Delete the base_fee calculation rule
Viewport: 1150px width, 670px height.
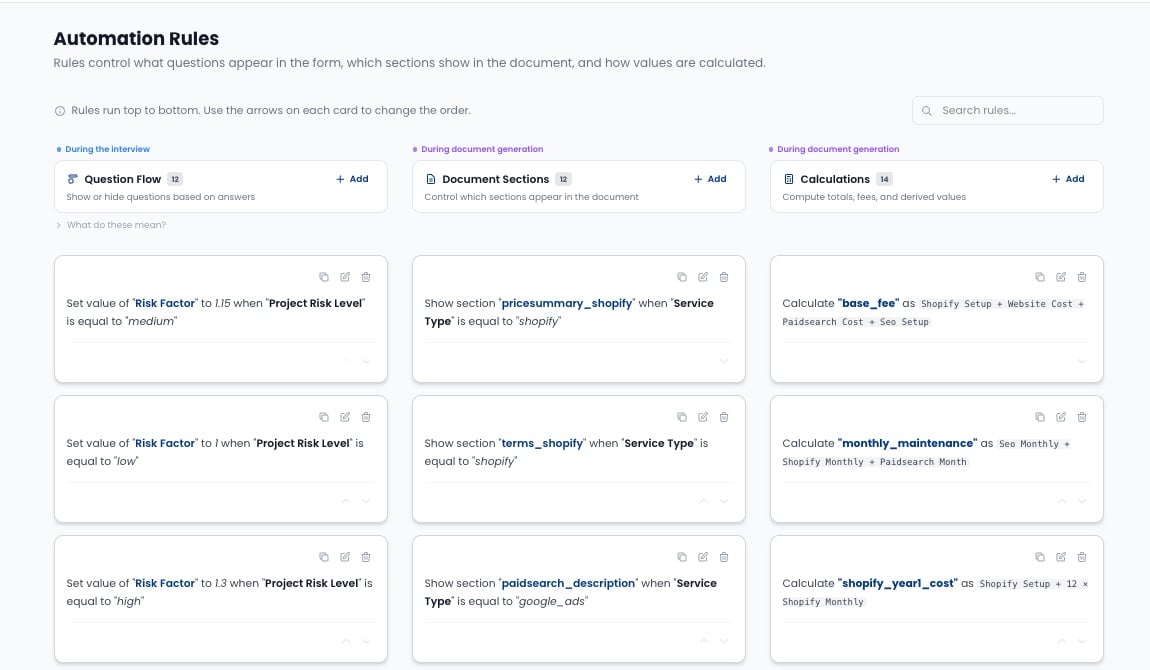pyautogui.click(x=1082, y=277)
